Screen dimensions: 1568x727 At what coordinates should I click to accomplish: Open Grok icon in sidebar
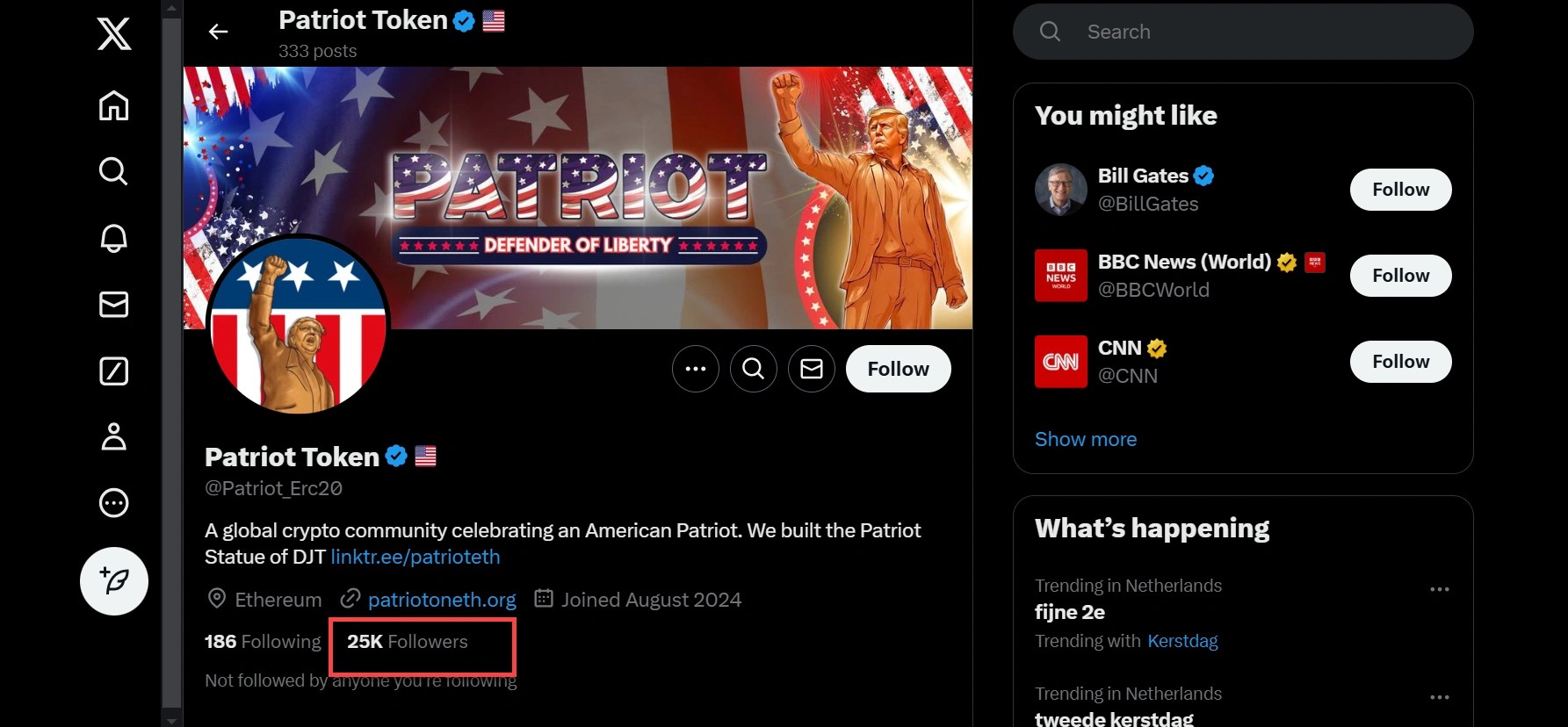click(114, 371)
